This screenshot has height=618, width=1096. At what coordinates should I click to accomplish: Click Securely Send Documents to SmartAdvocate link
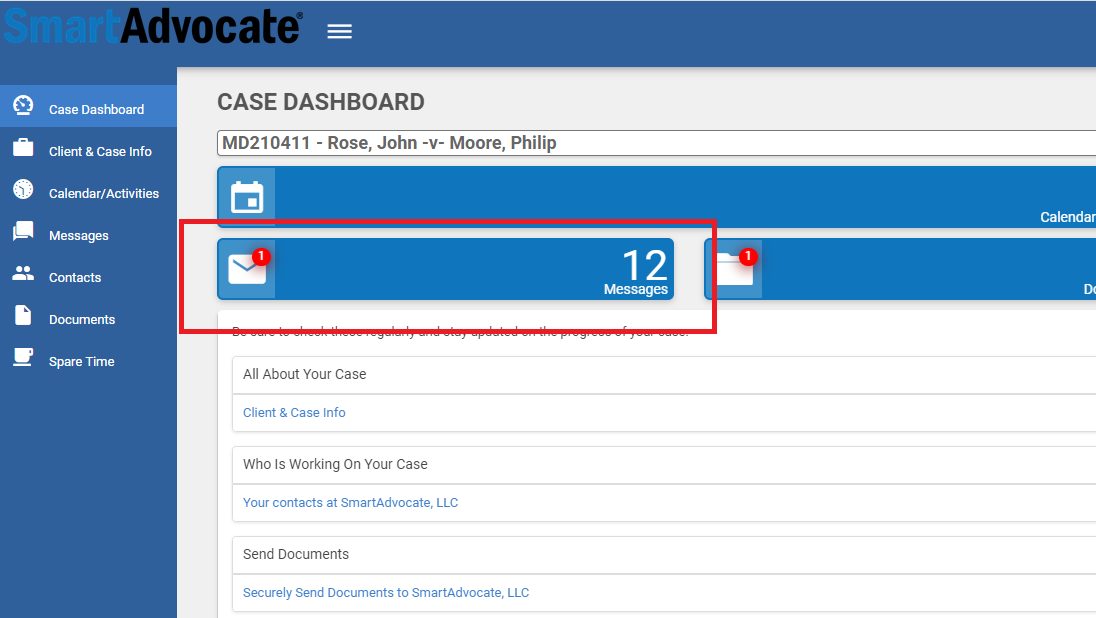(386, 593)
